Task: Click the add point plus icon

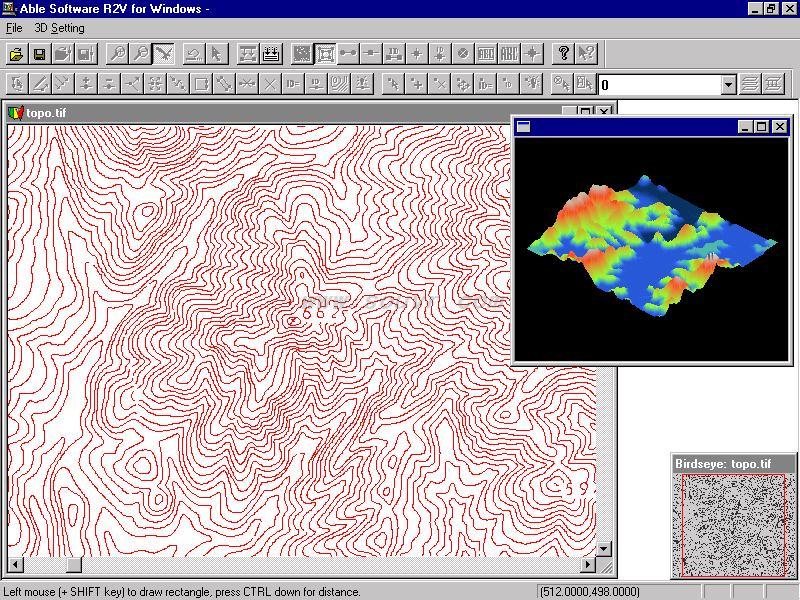Action: pos(416,84)
